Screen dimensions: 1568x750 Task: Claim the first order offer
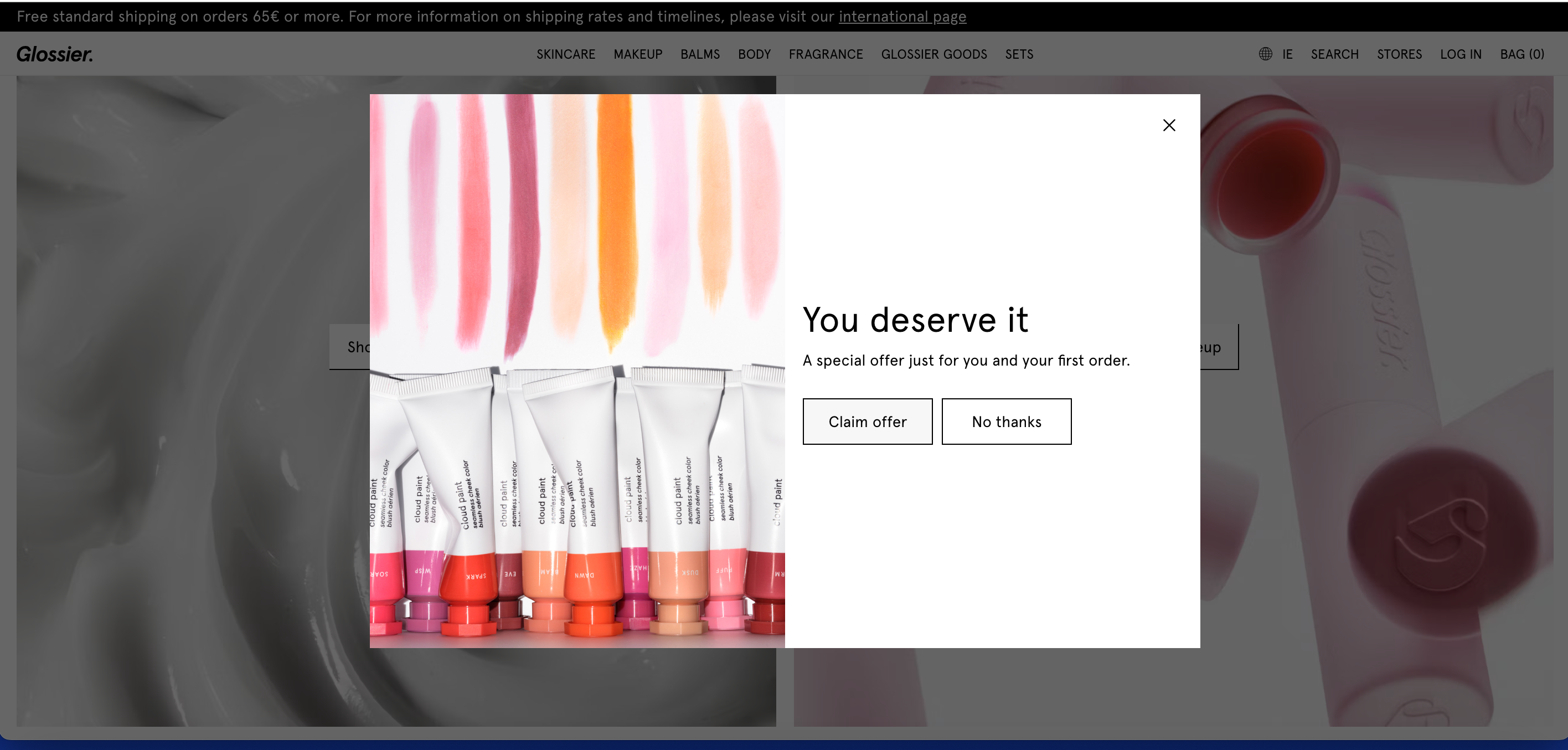(x=867, y=422)
